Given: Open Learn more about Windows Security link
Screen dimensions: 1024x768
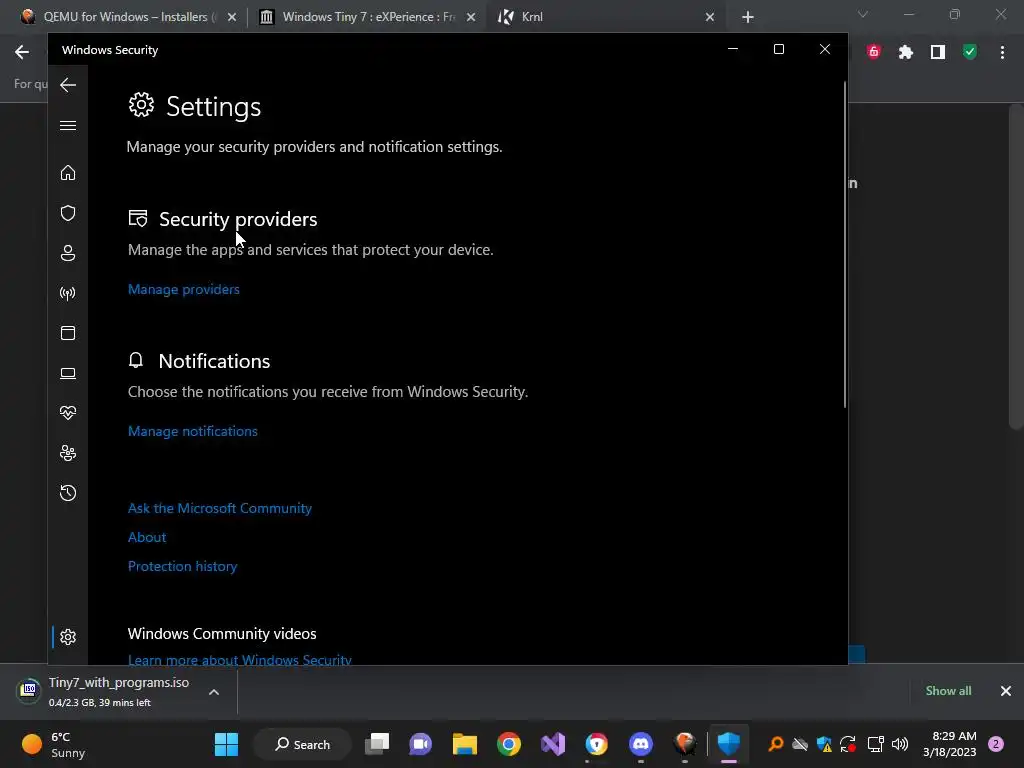Looking at the screenshot, I should coord(240,659).
